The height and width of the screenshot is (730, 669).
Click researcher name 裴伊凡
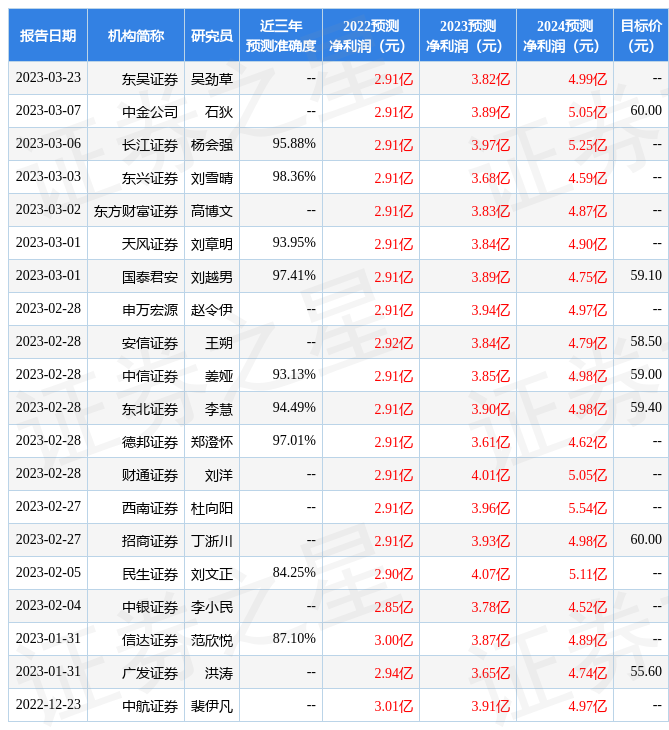pos(212,707)
